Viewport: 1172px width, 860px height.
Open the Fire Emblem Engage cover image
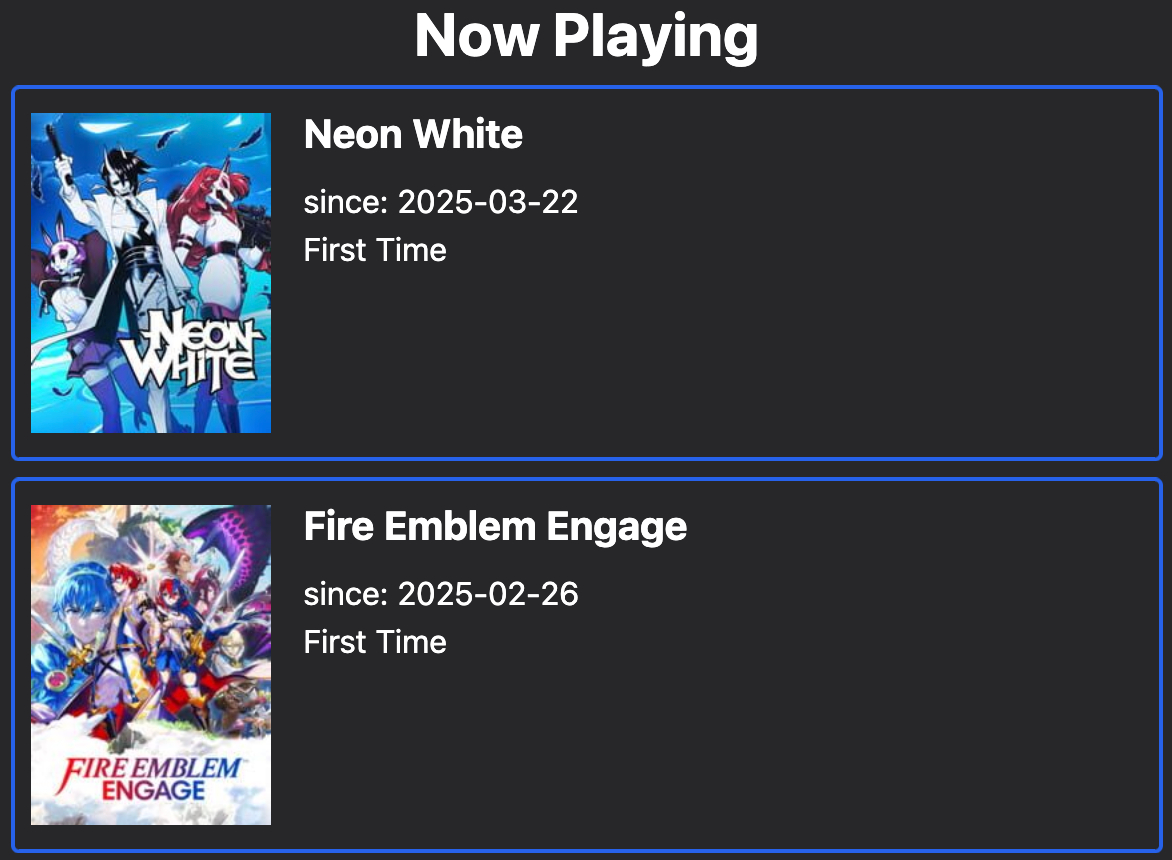point(150,664)
